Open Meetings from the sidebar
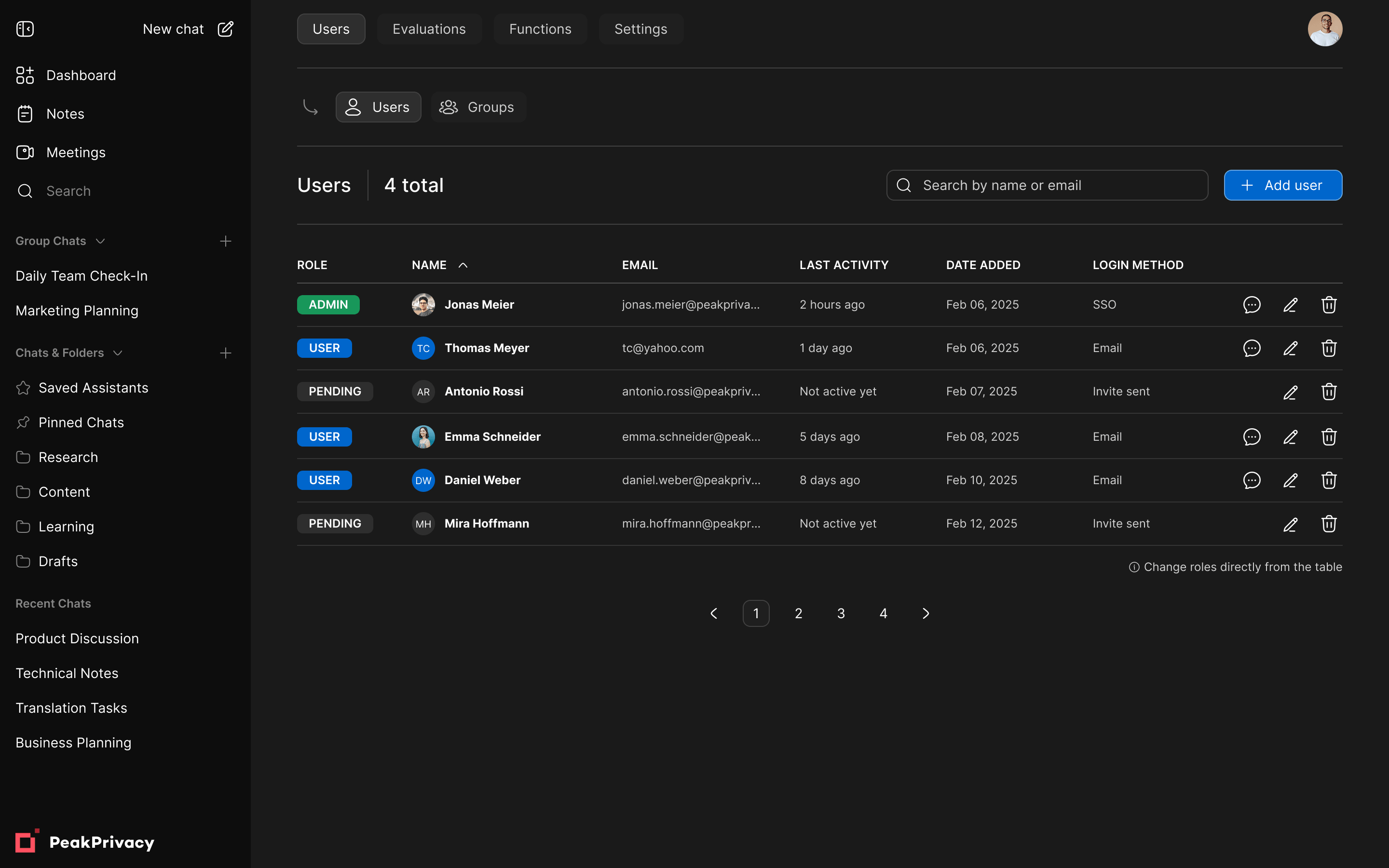1389x868 pixels. [x=61, y=152]
